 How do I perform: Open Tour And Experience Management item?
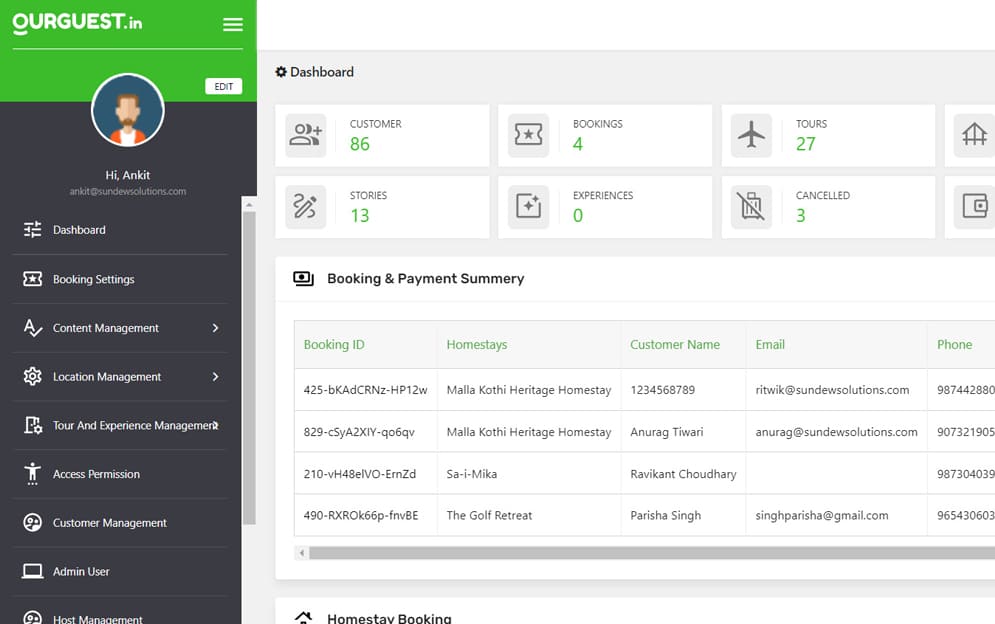[135, 425]
